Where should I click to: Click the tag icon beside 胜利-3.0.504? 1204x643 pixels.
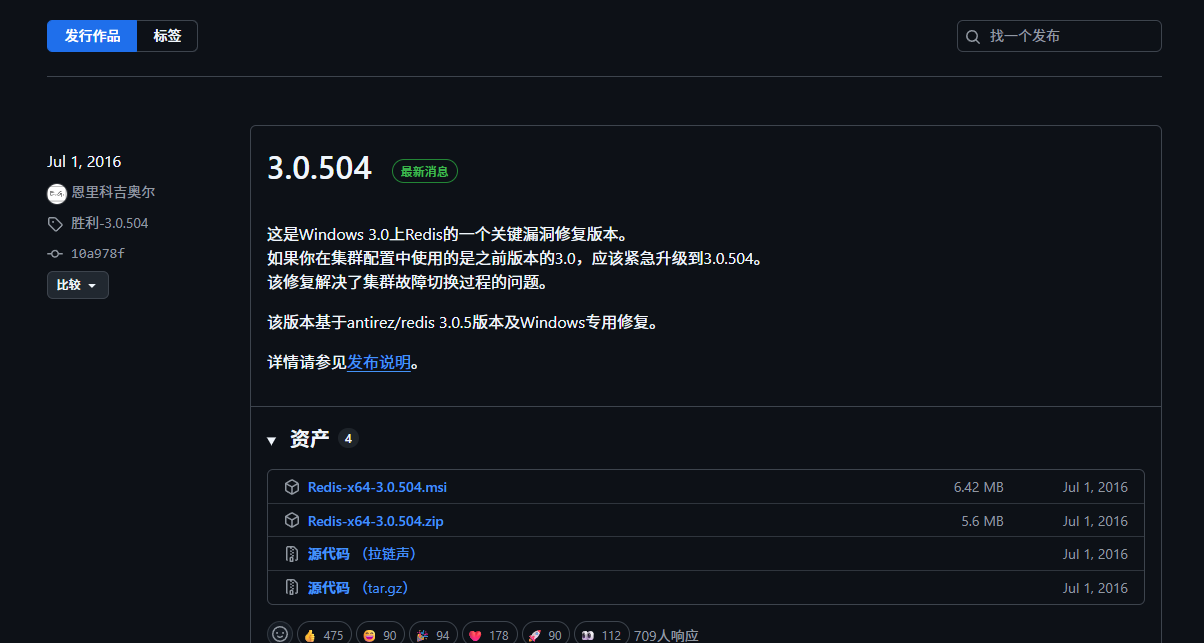coord(55,223)
